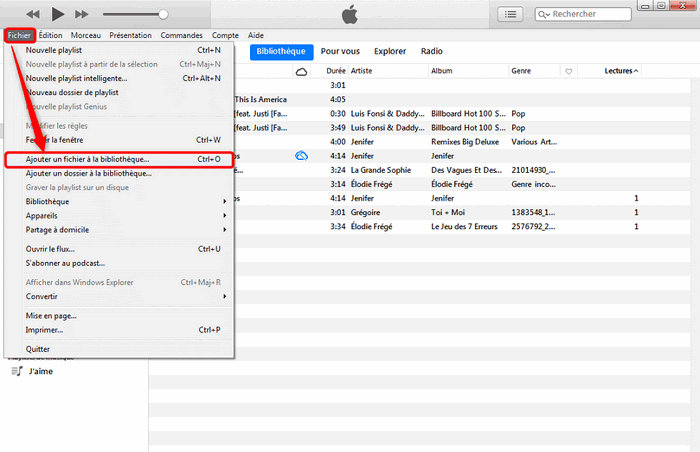The height and width of the screenshot is (452, 700).
Task: Open the Morceau menu
Action: 86,35
